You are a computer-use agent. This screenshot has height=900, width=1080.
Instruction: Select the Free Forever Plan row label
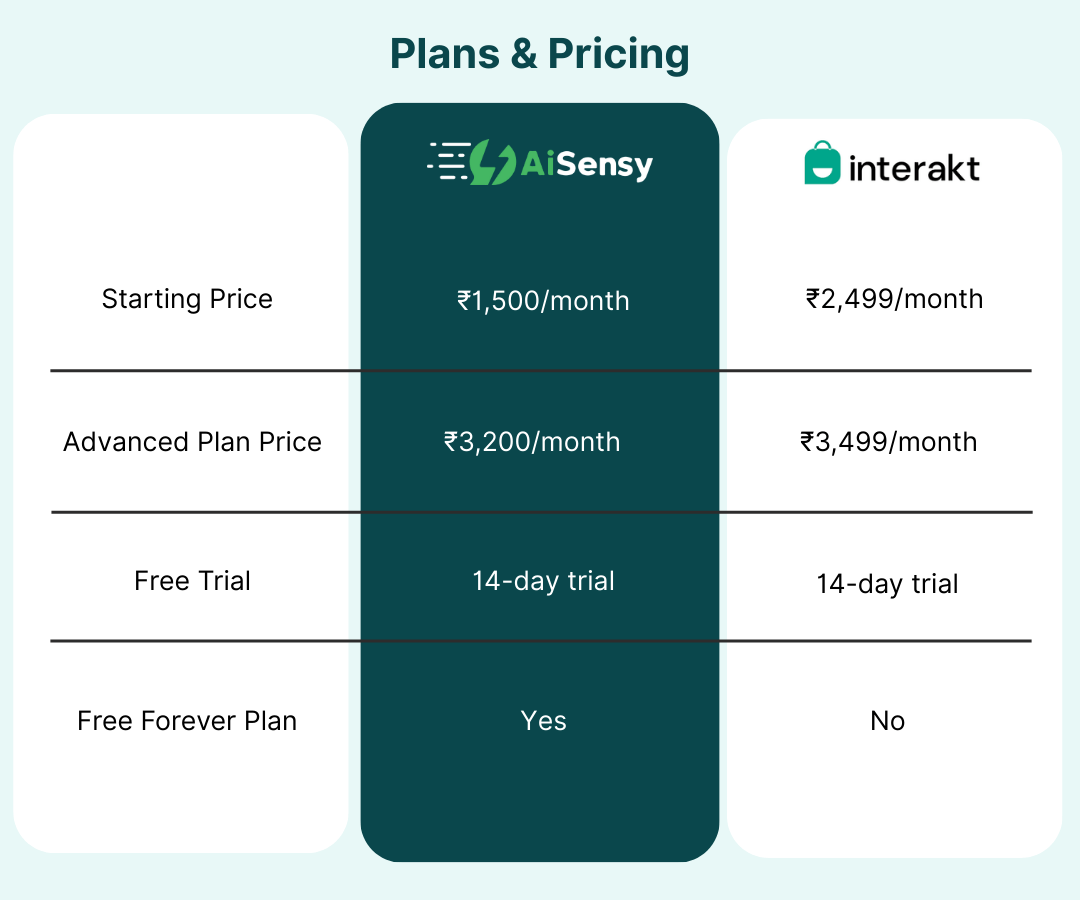[187, 721]
